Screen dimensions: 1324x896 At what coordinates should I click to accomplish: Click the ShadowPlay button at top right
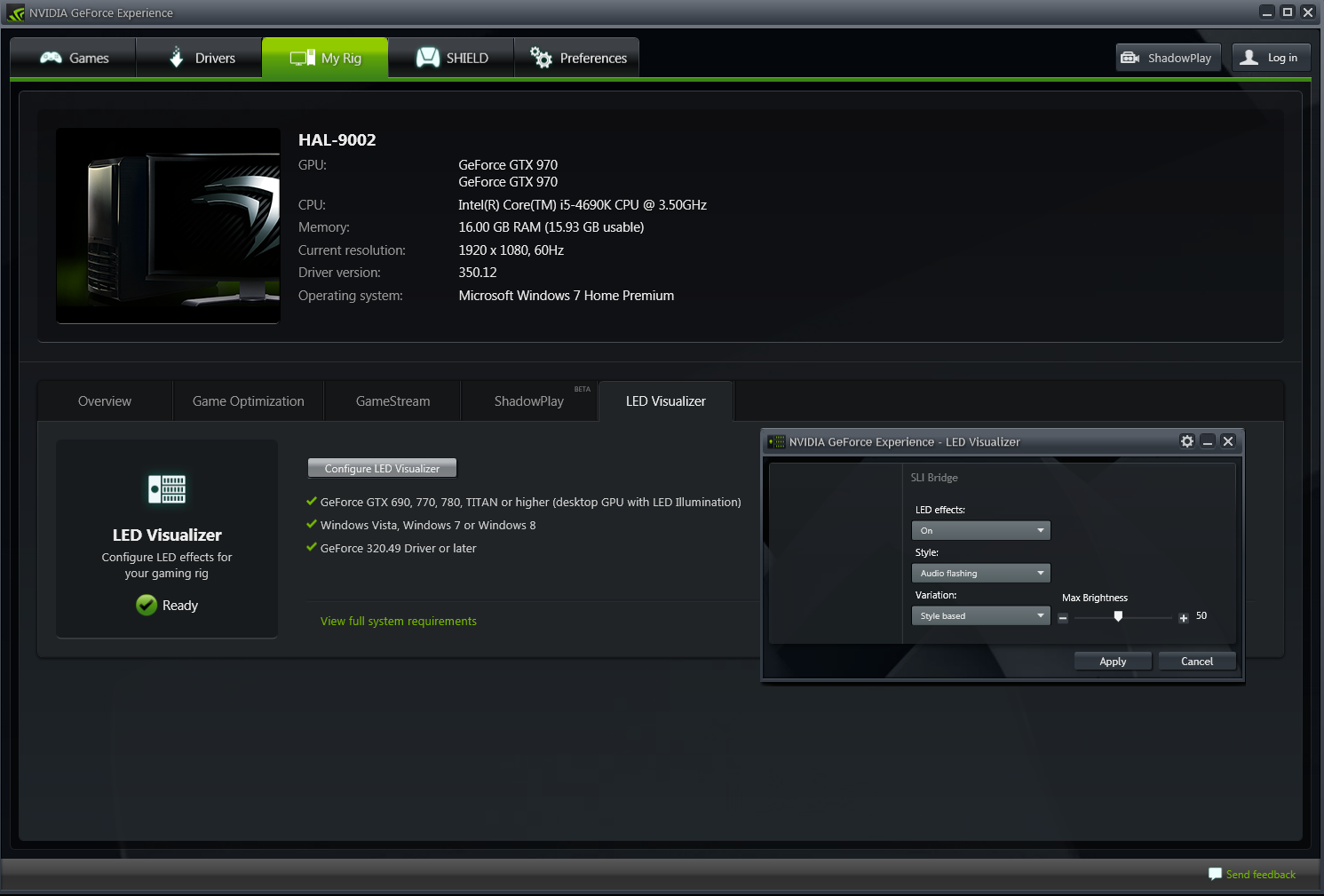(1169, 58)
